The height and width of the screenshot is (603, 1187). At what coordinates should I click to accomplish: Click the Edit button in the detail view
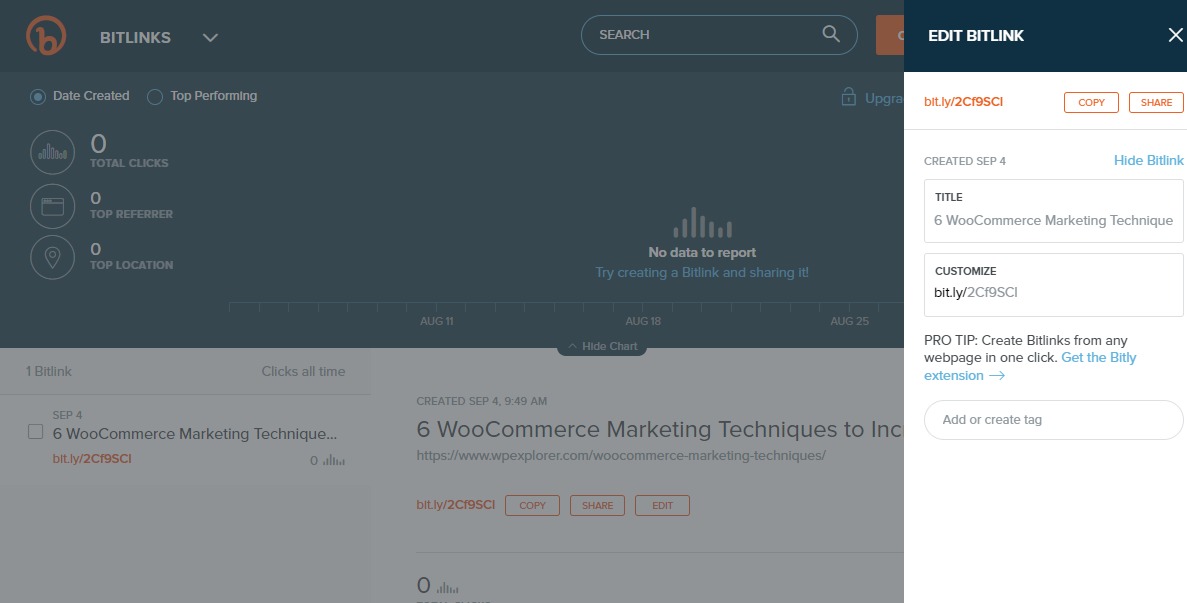point(662,505)
